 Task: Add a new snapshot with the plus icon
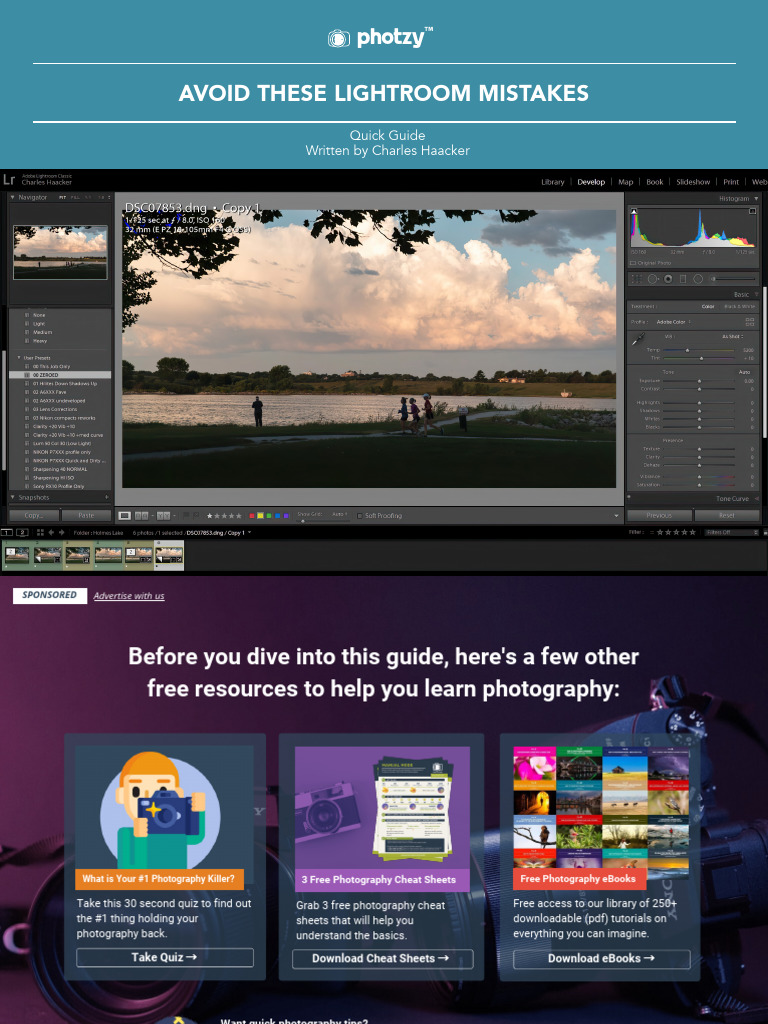coord(107,497)
